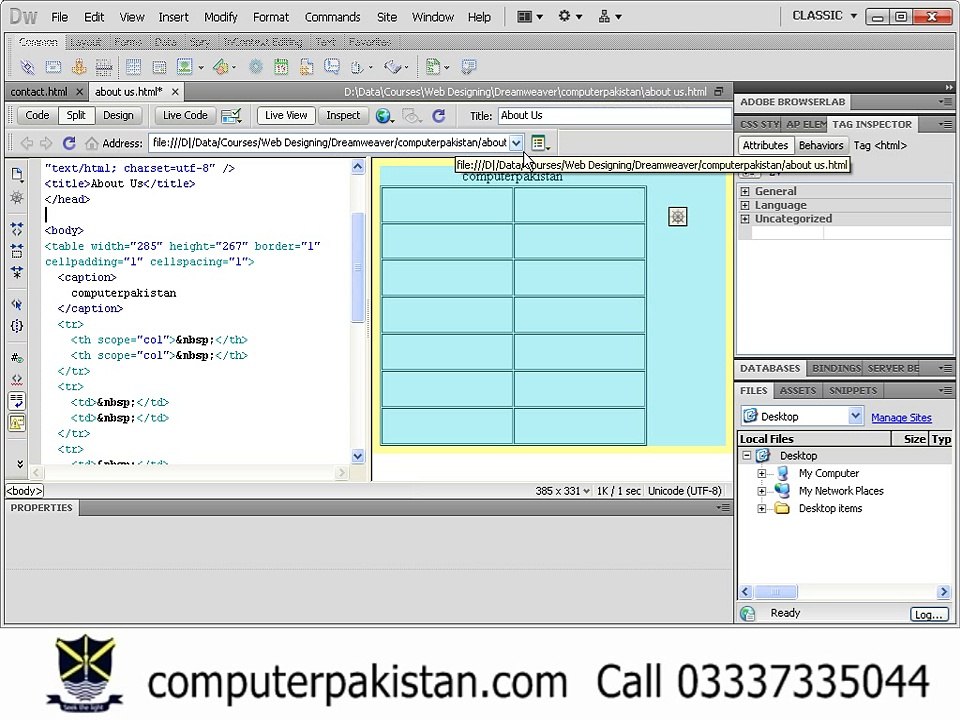Toggle Word Wrap in the coding toolbar
Viewport: 960px width, 720px height.
tap(17, 401)
